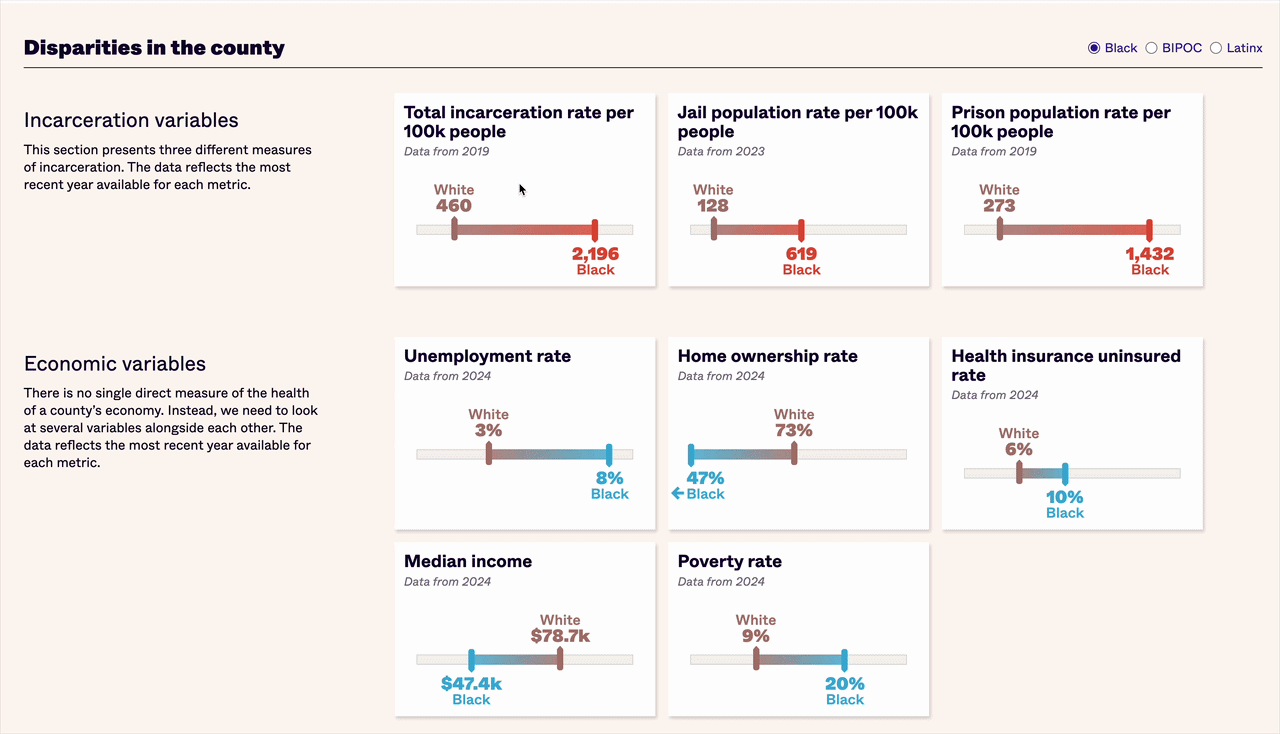Select the BIPOC radio button
Image resolution: width=1280 pixels, height=734 pixels.
coord(1151,47)
